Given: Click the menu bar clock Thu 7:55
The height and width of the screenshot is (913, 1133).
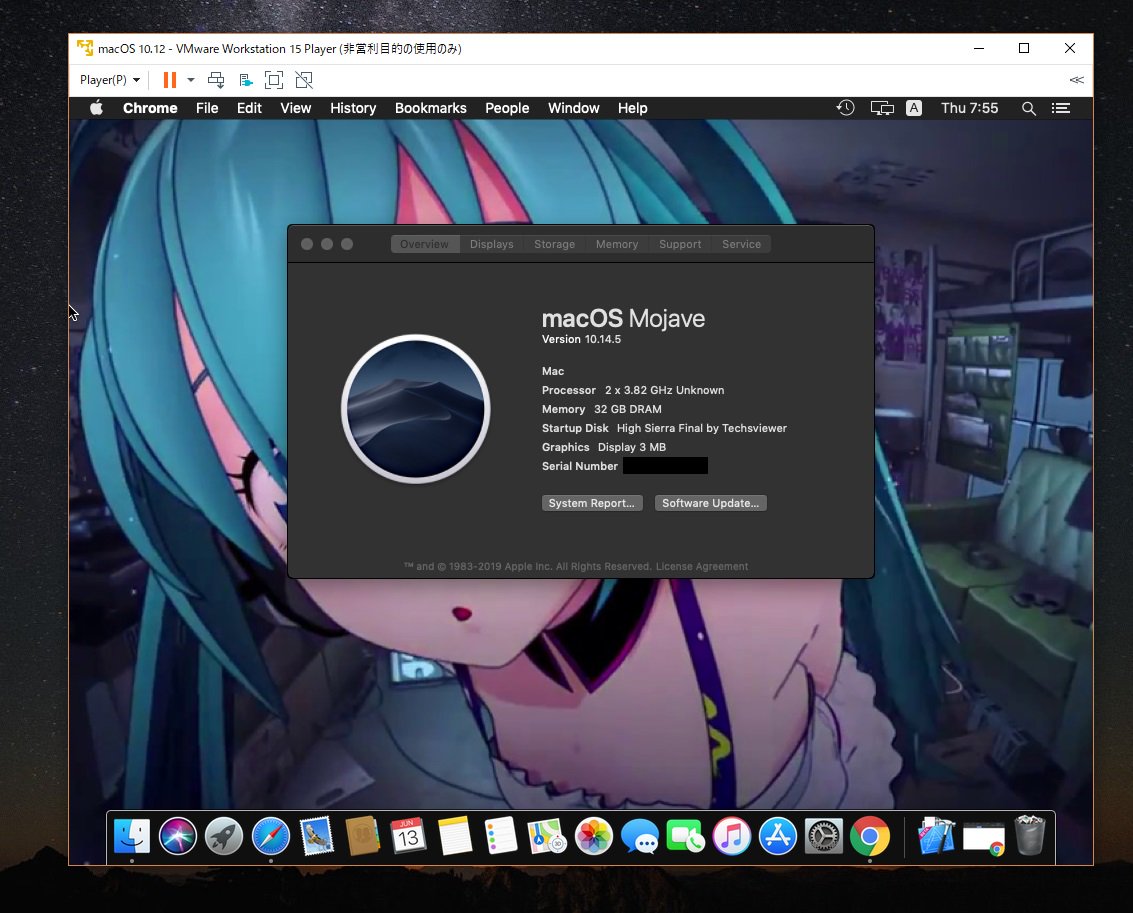Looking at the screenshot, I should pos(969,108).
